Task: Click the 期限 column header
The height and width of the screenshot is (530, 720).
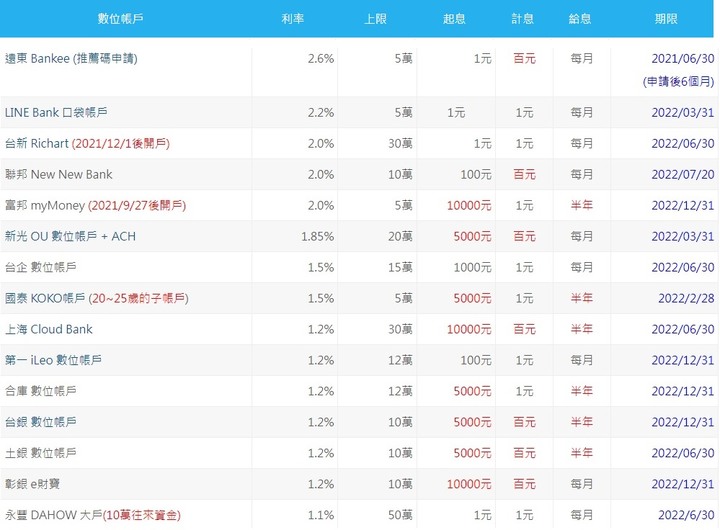Action: 666,19
